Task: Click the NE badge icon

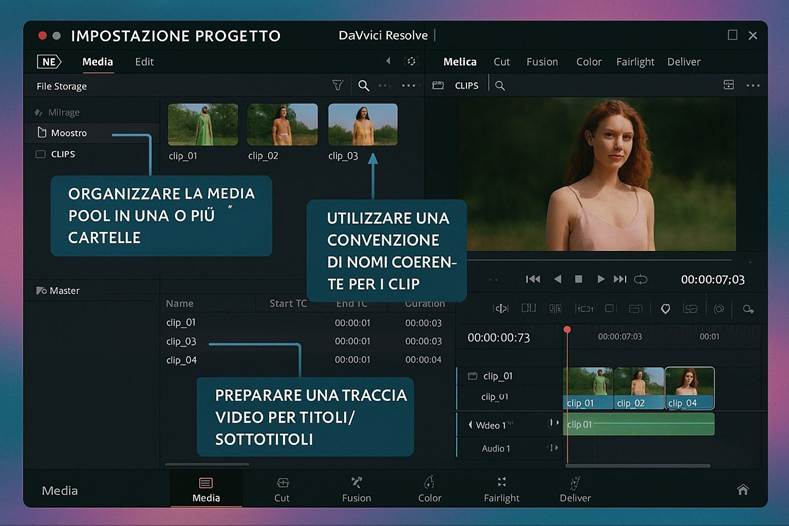Action: click(49, 62)
